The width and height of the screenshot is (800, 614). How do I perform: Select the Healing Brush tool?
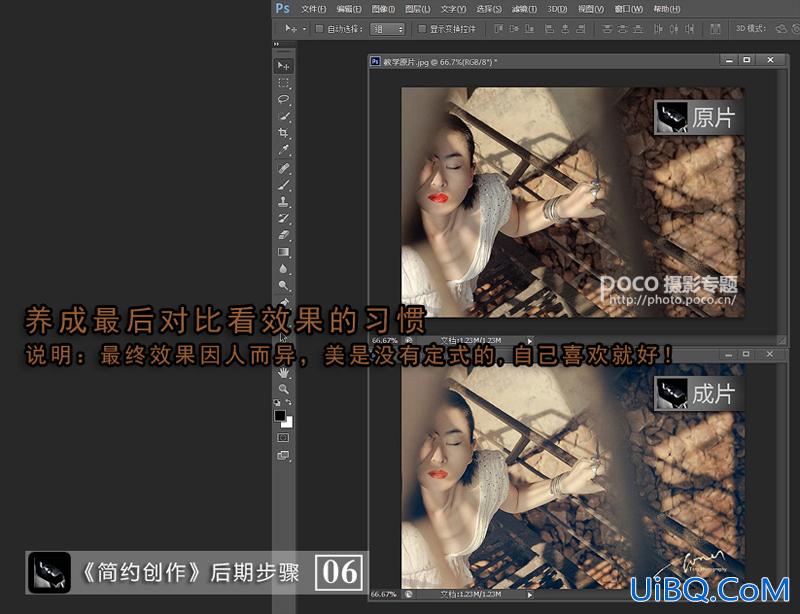283,168
